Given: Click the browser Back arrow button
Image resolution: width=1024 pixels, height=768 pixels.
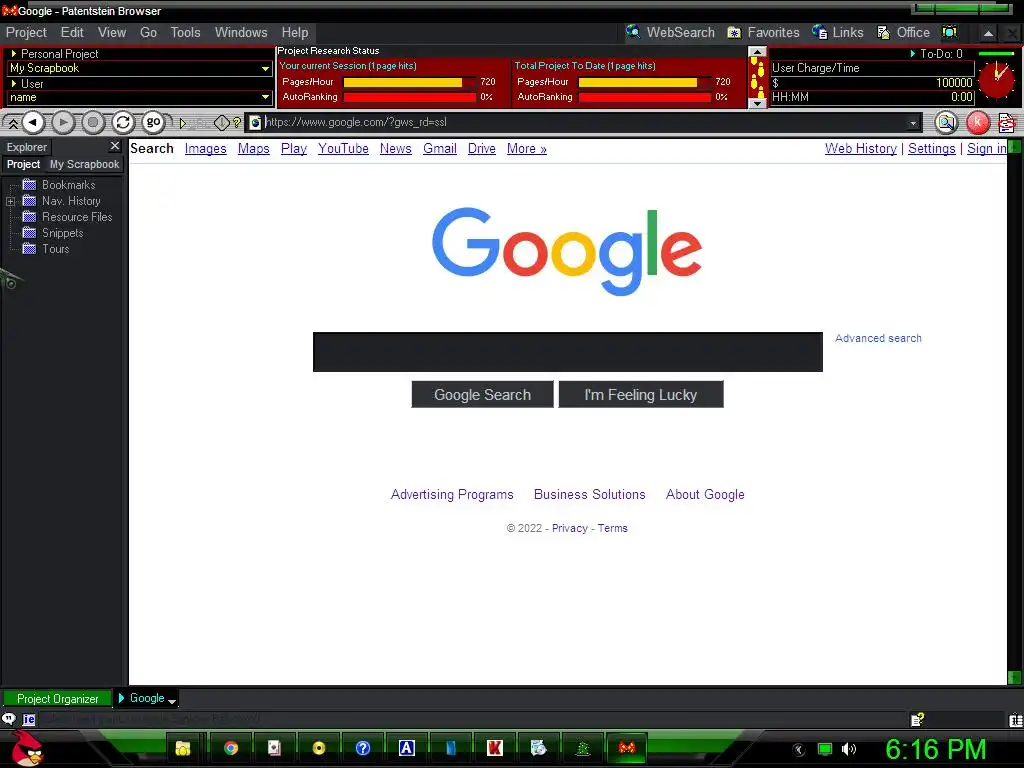Looking at the screenshot, I should point(33,122).
